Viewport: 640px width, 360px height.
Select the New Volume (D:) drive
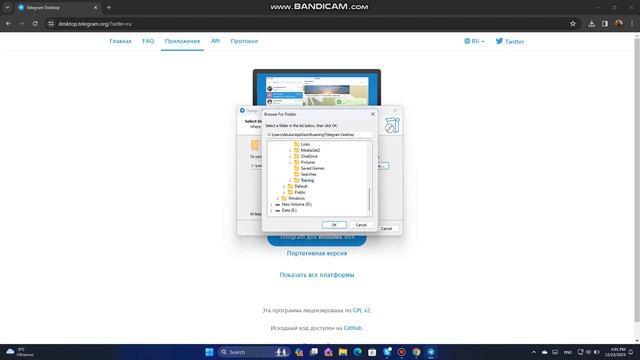click(296, 204)
